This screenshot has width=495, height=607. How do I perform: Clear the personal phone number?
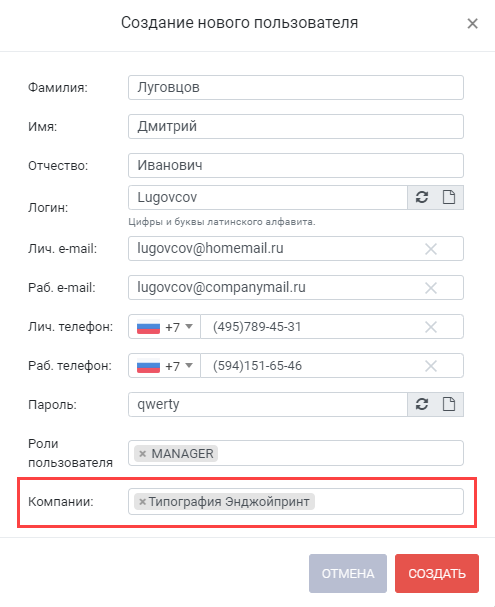pos(431,327)
